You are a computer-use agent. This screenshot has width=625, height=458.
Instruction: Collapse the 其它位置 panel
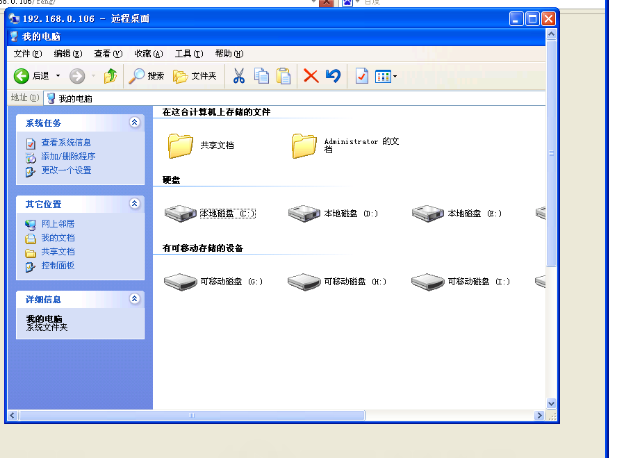click(135, 203)
